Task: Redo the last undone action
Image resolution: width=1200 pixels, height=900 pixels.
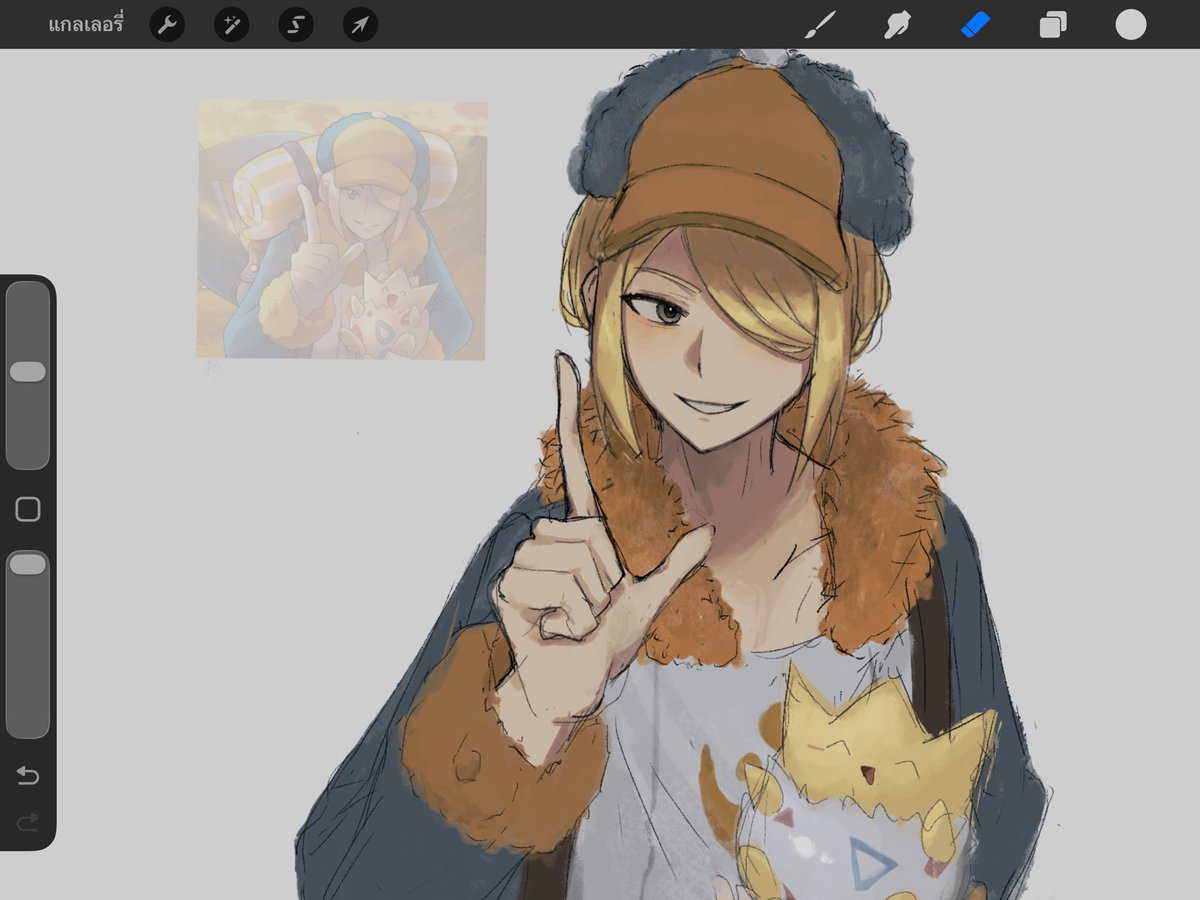Action: pyautogui.click(x=28, y=822)
